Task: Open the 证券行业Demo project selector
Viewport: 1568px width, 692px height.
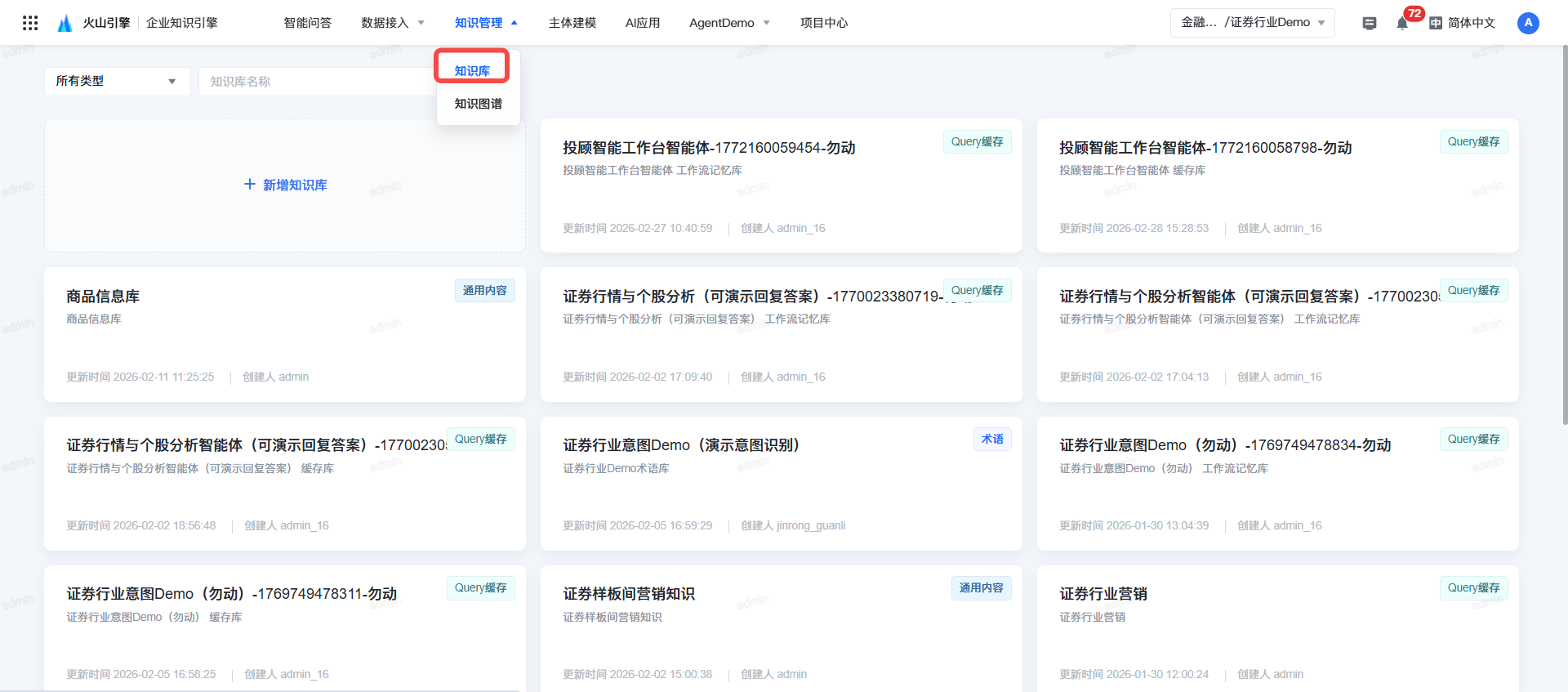Action: pos(1252,23)
